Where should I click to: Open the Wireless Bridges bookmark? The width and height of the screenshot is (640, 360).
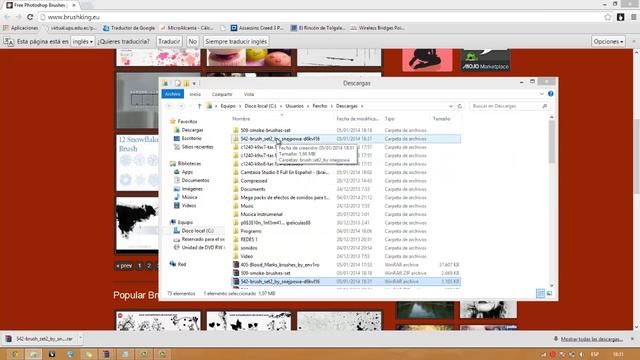(378, 28)
